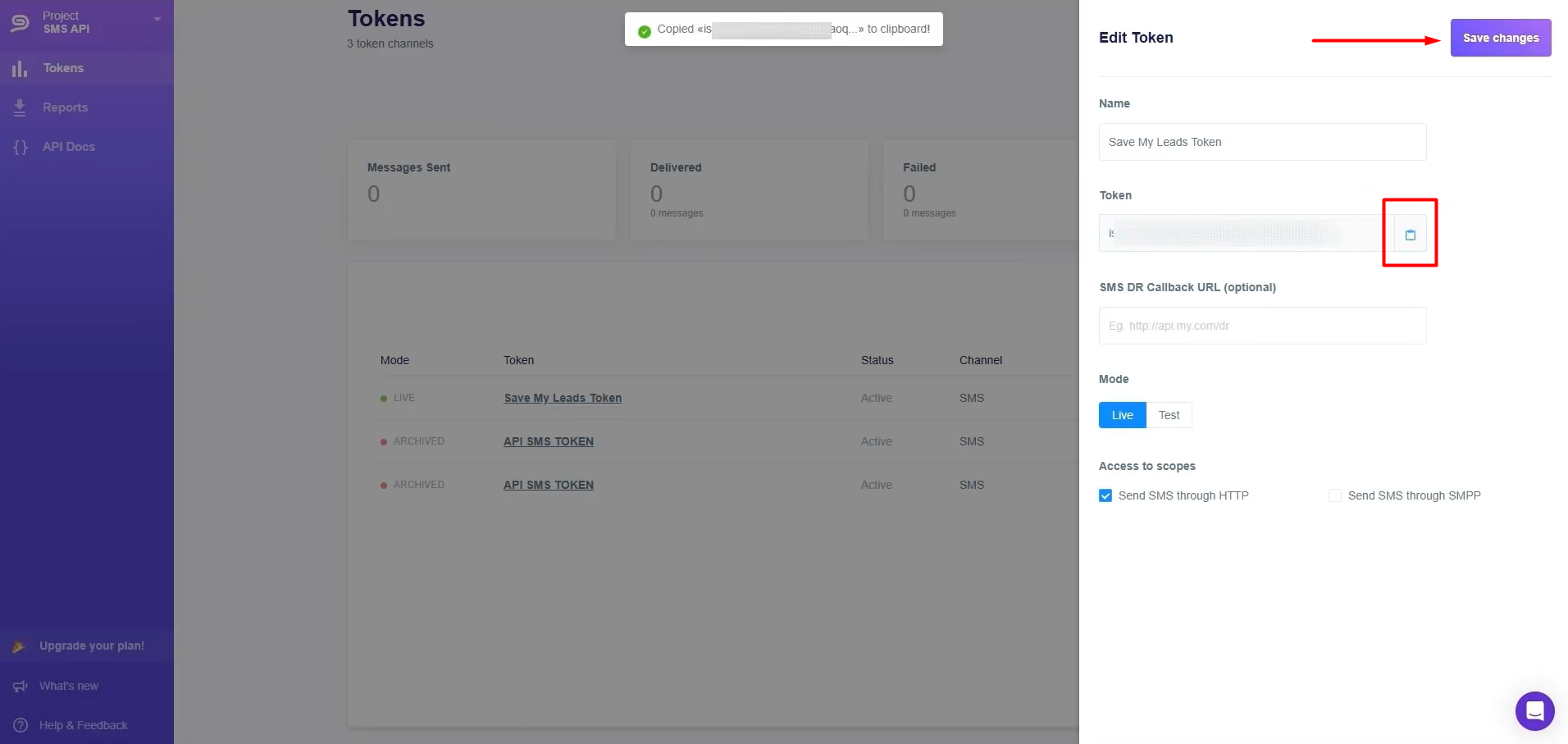The width and height of the screenshot is (1568, 744).
Task: Click the LIVE mode label in table
Action: point(403,398)
